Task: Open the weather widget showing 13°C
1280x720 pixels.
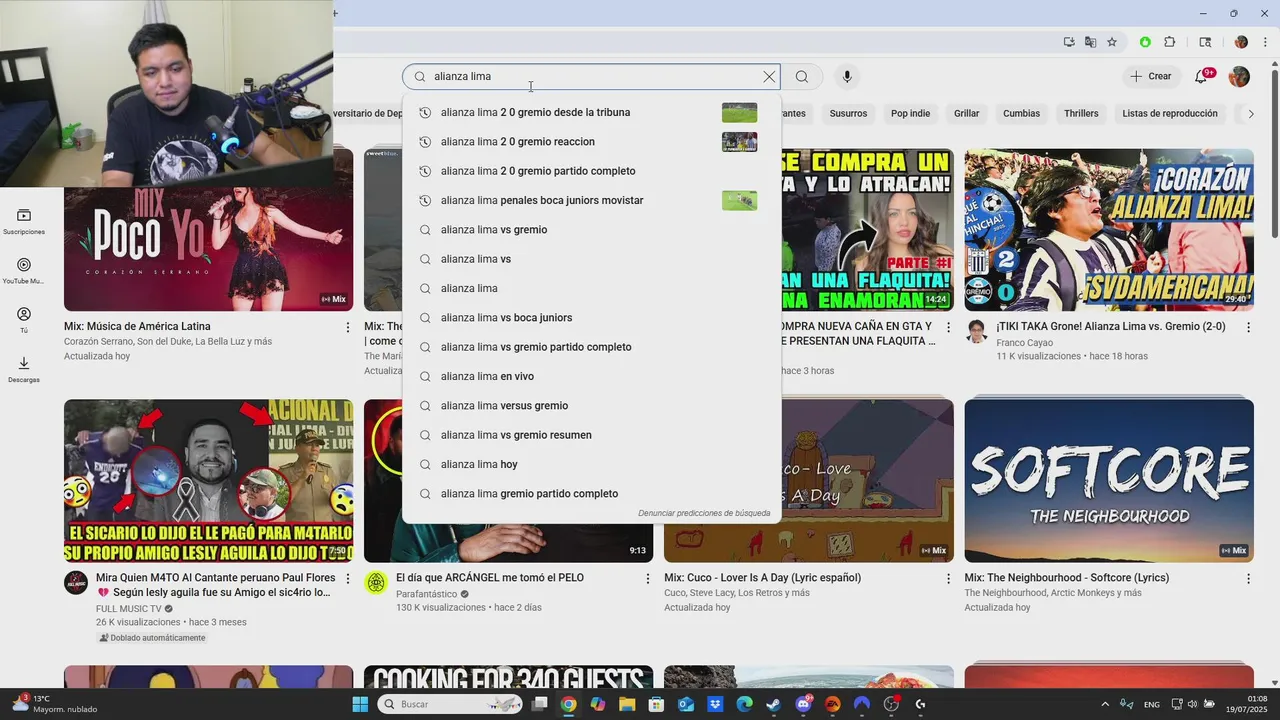Action: 55,704
